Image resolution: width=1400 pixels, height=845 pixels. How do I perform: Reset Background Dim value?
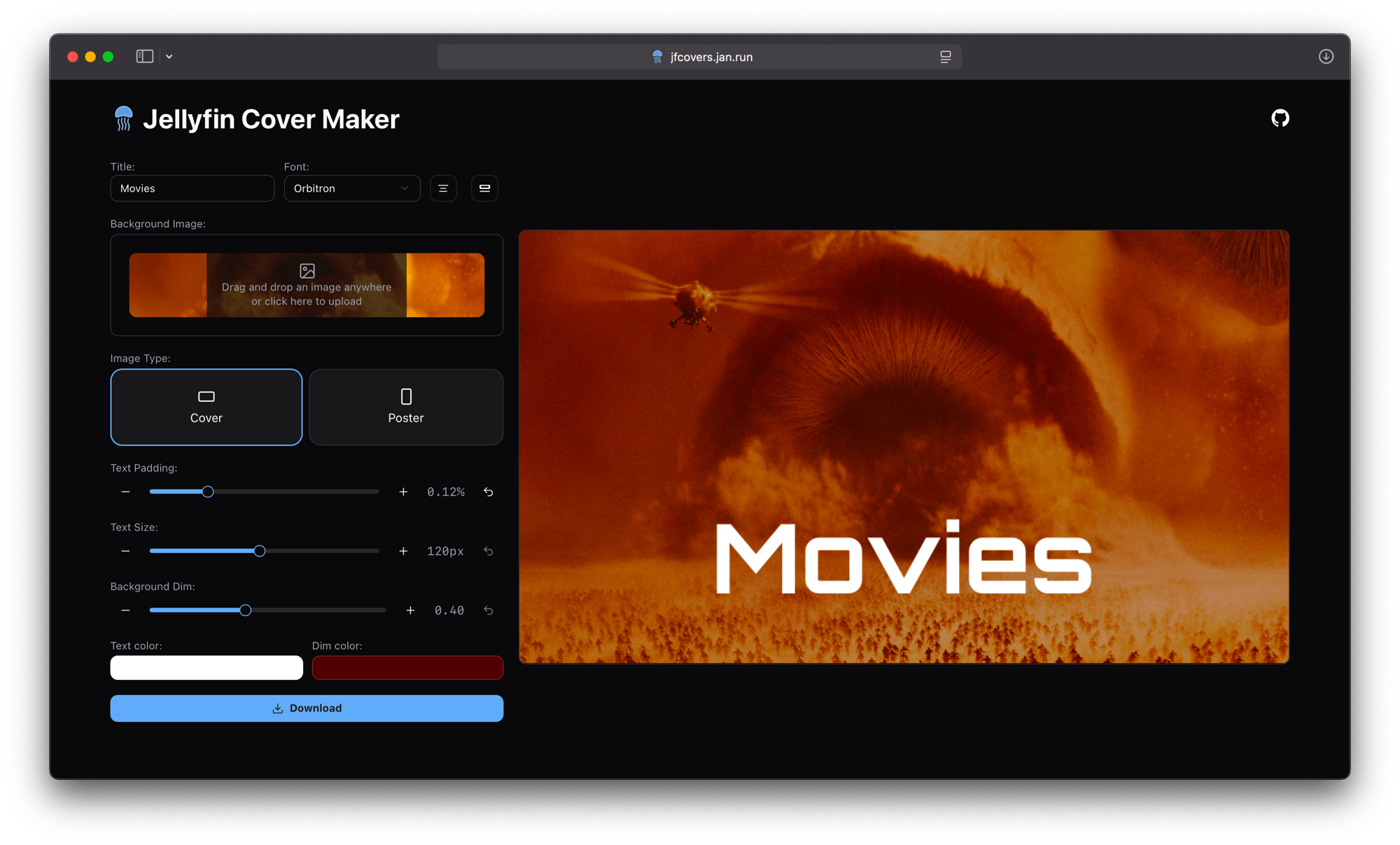click(489, 610)
